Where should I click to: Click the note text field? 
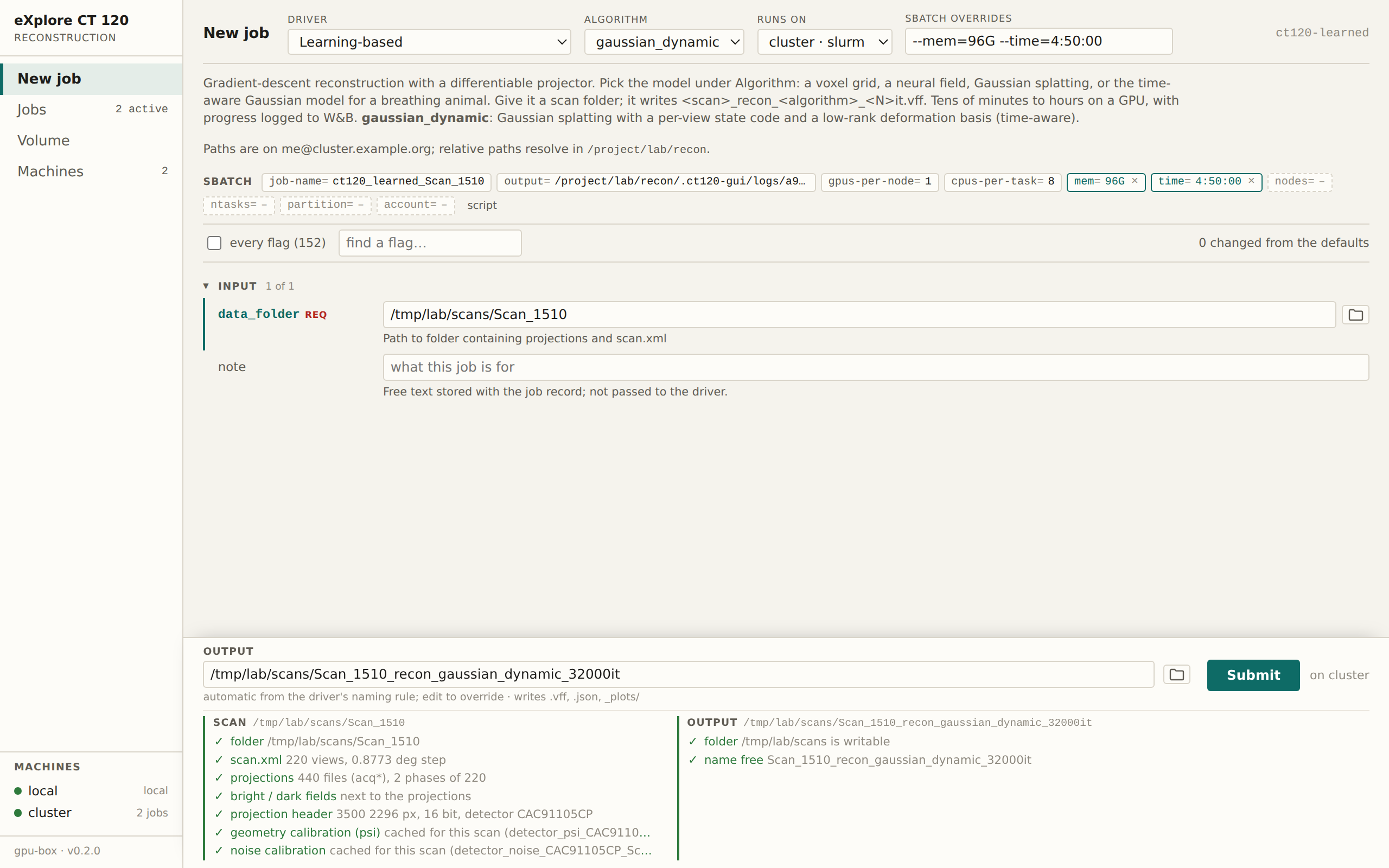pos(876,367)
